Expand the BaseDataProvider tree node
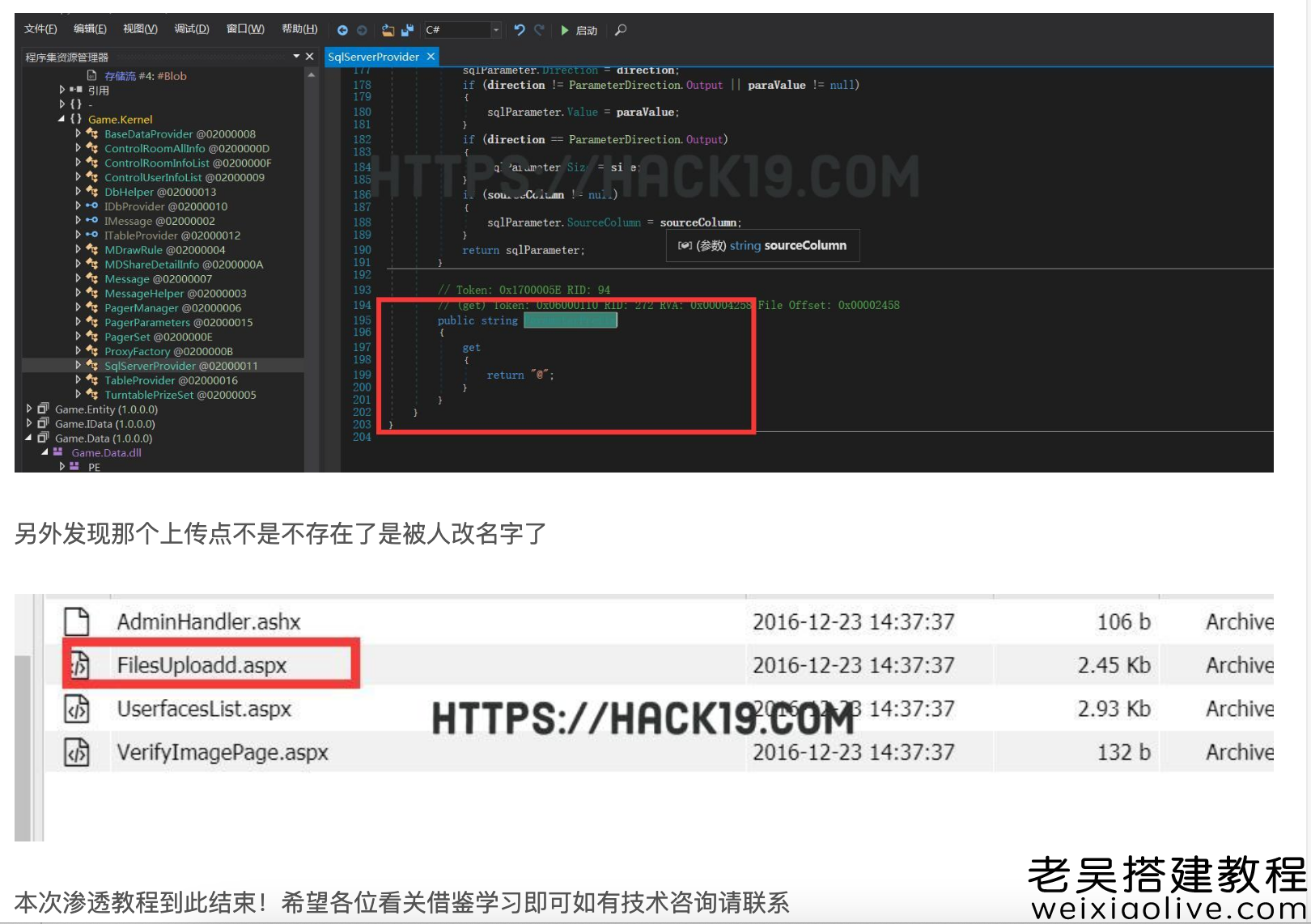Image resolution: width=1311 pixels, height=924 pixels. (x=78, y=134)
